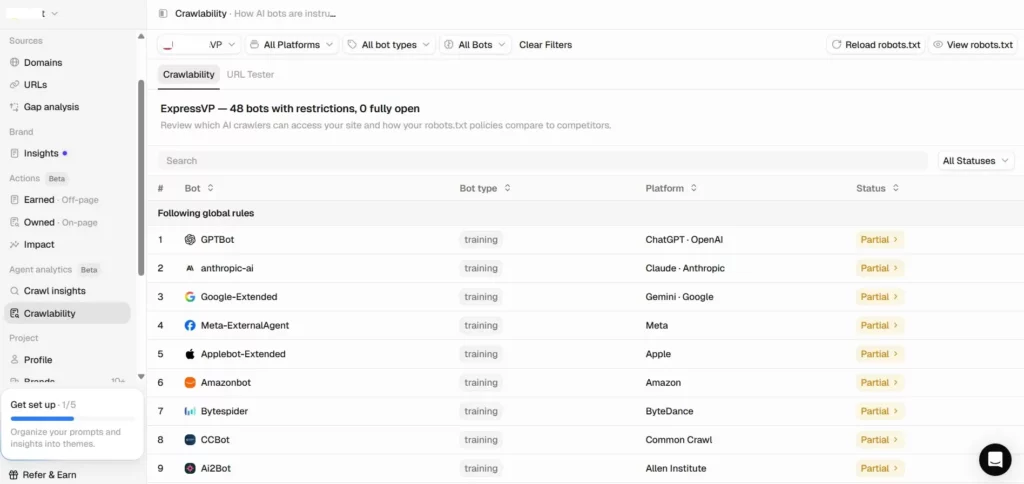Click the Reload robots.txt refresh icon

pyautogui.click(x=836, y=45)
